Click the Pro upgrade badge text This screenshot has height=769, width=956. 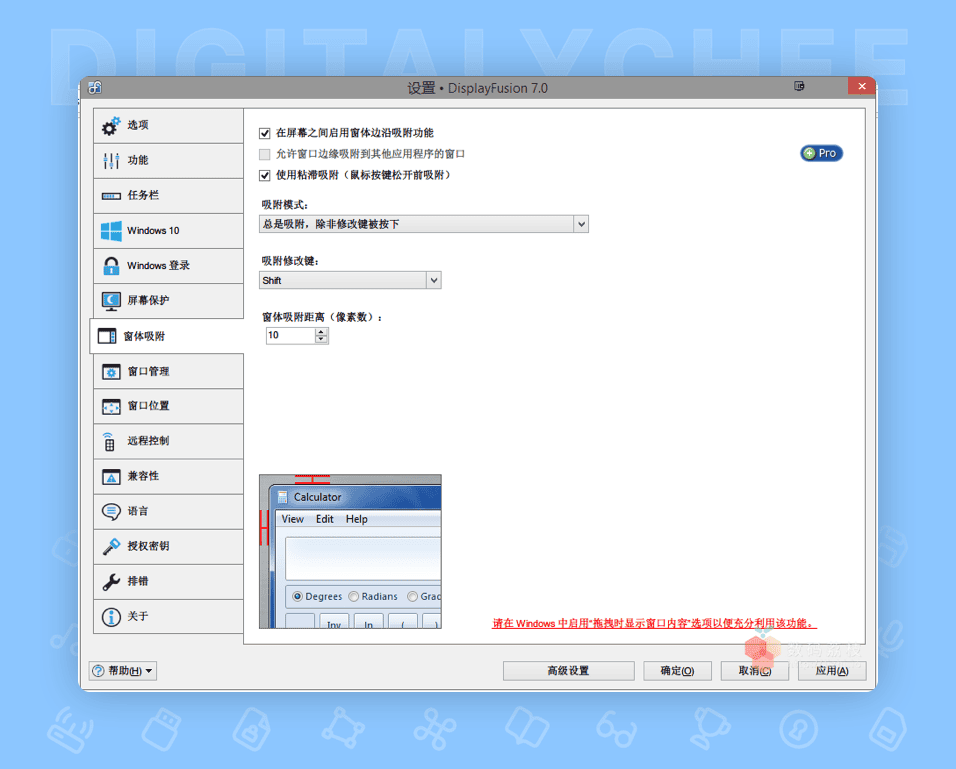[827, 153]
